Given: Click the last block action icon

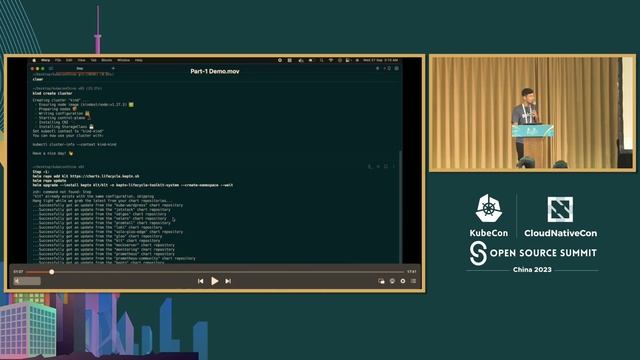Looking at the screenshot, I should [x=393, y=166].
